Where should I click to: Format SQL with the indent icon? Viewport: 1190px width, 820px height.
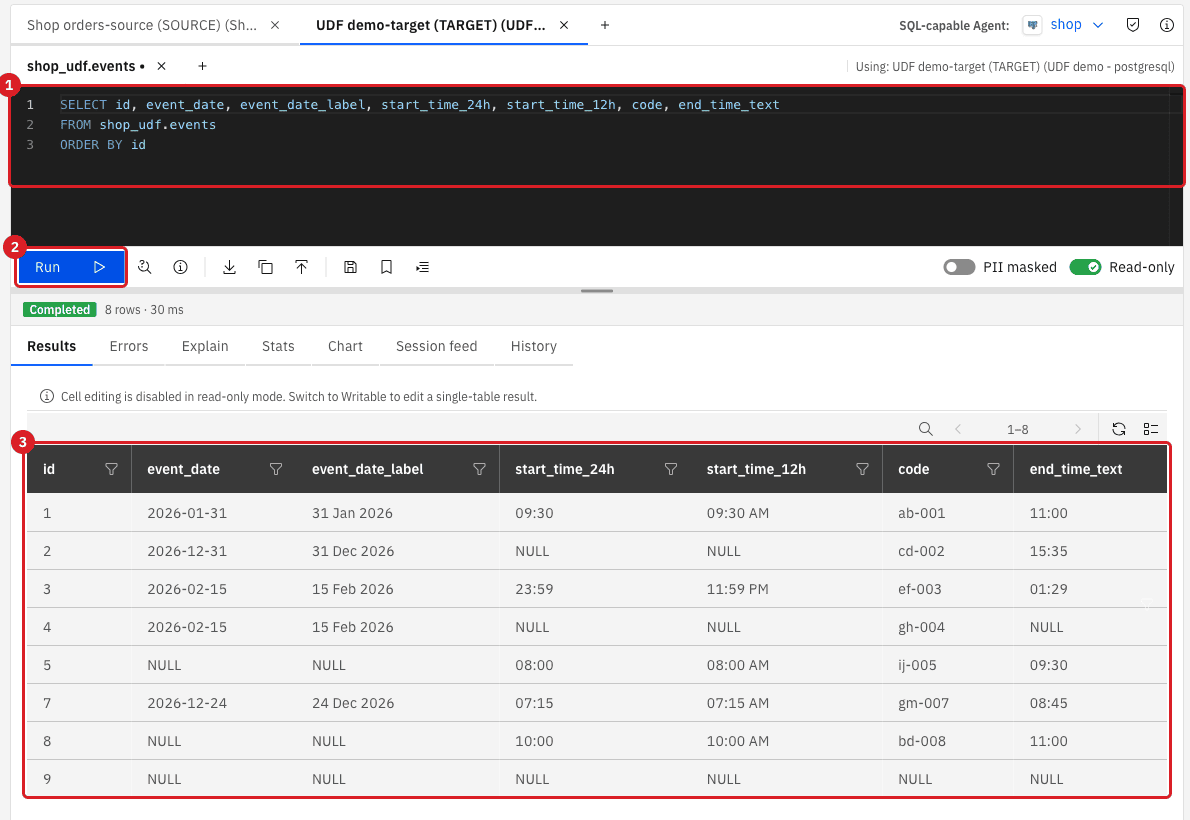(x=423, y=267)
